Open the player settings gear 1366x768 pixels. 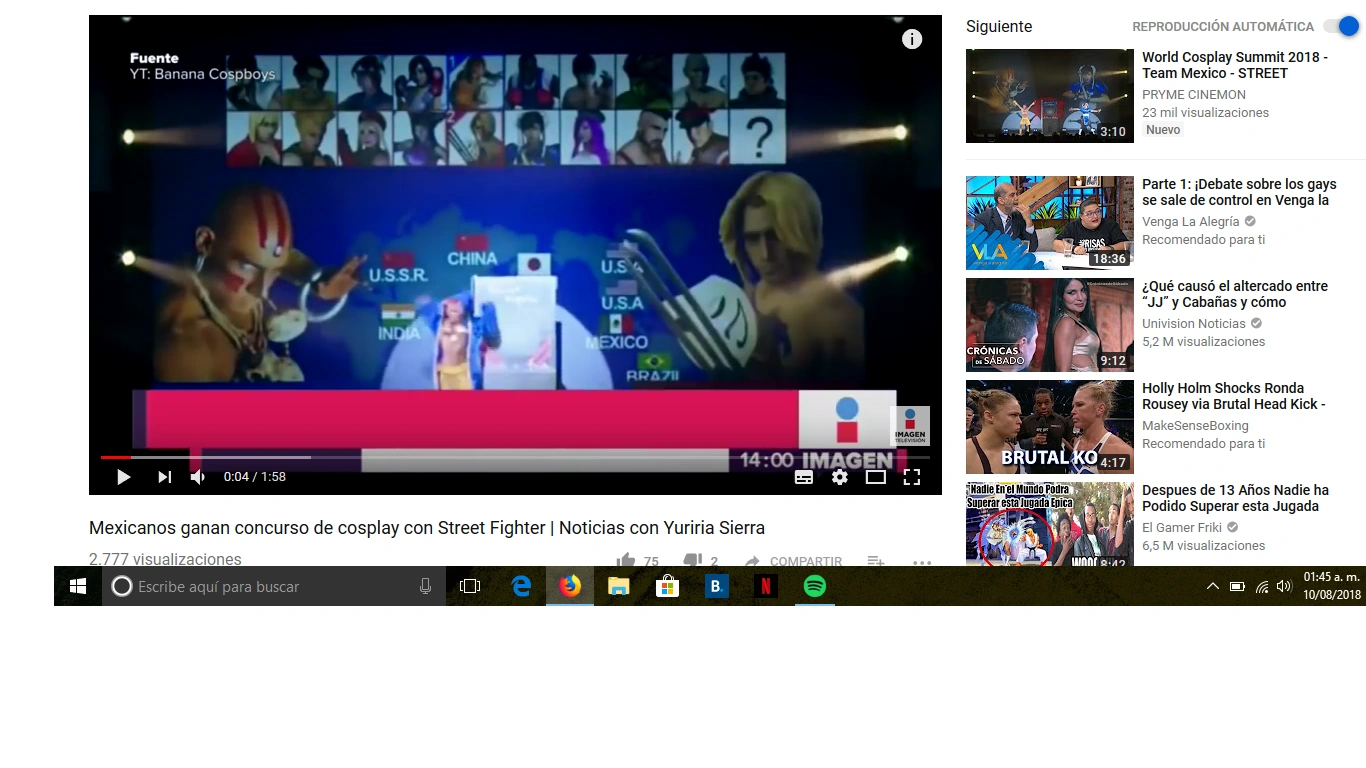(x=840, y=477)
